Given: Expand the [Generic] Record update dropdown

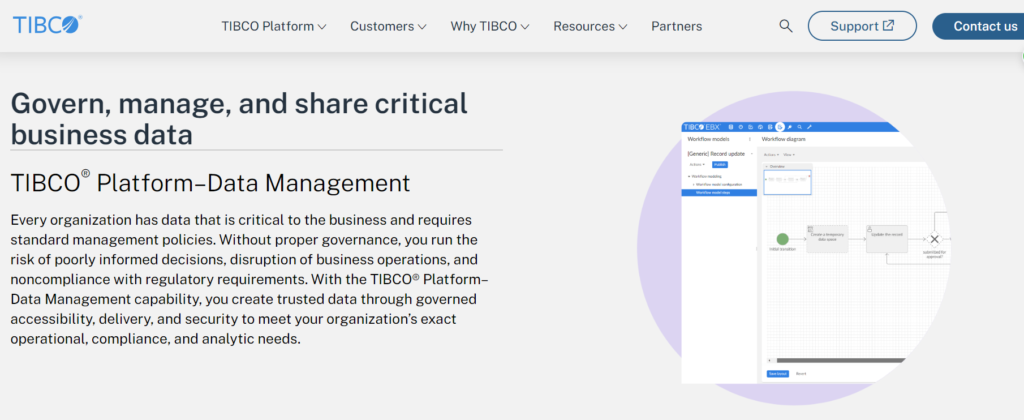Looking at the screenshot, I should click(752, 153).
